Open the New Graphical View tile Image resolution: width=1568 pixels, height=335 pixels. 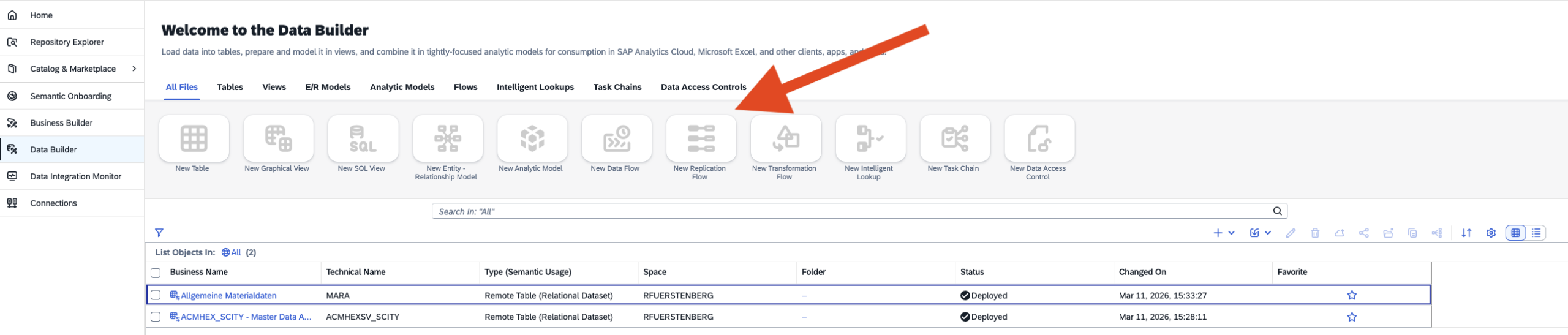pos(278,138)
